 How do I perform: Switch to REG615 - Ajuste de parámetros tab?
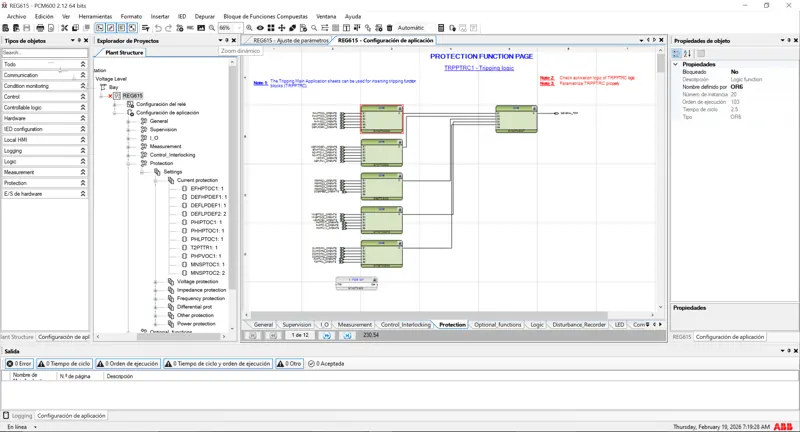(291, 40)
